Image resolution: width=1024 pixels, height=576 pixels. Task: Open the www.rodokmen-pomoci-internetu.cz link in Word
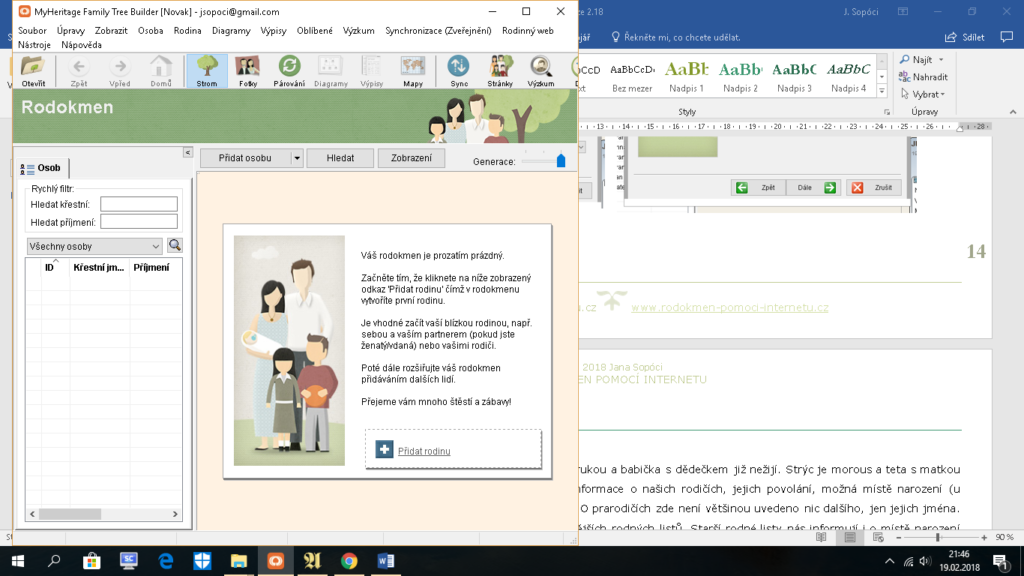729,307
